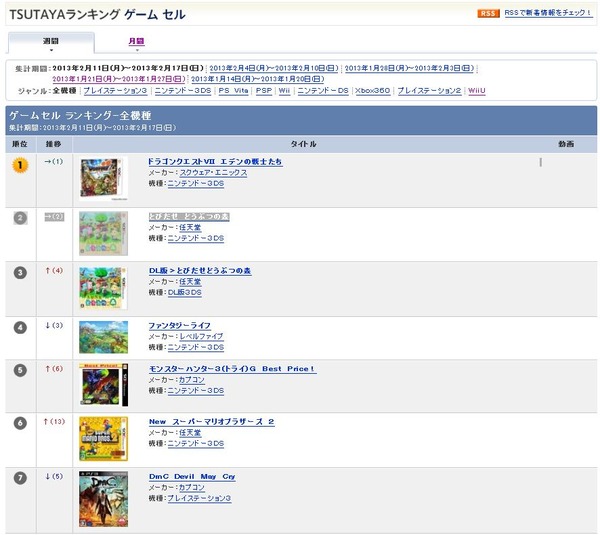Screen dimensions: 600x535
Task: Filter ranking by プレイステーション2
Action: point(429,91)
